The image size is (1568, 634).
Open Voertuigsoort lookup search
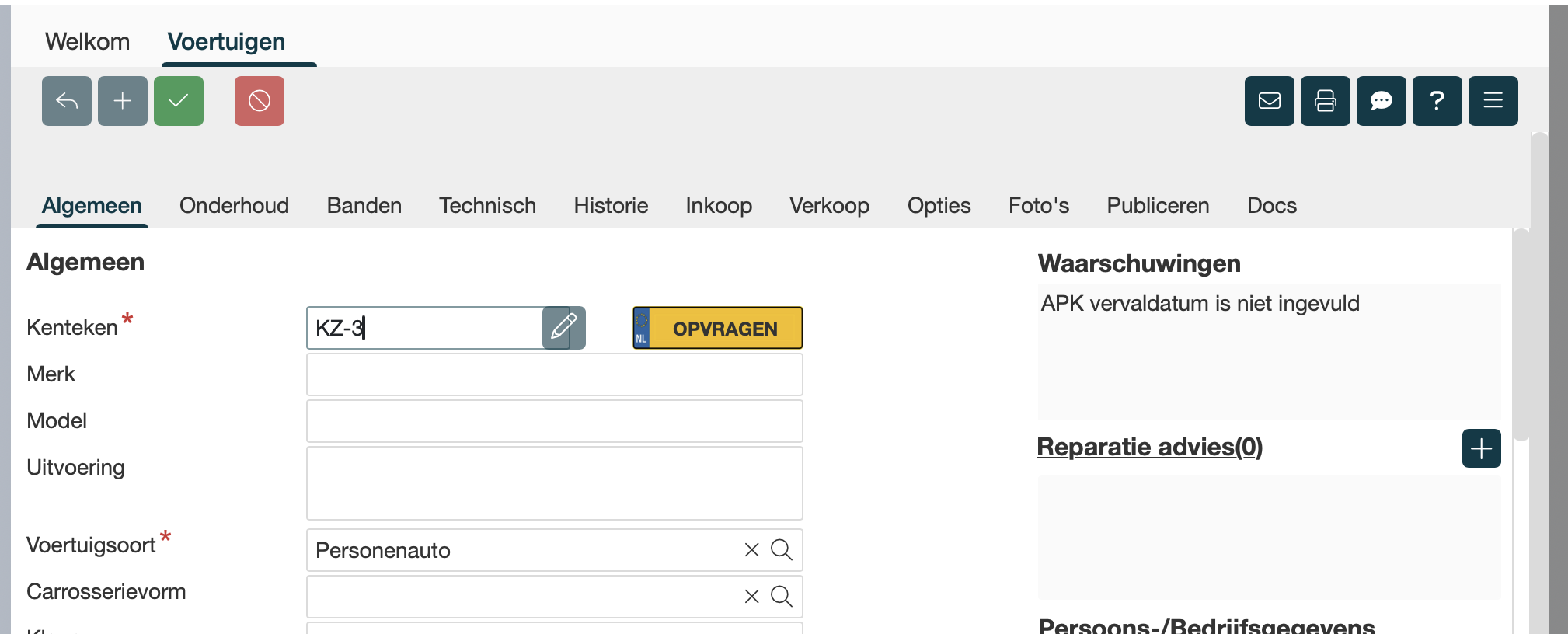click(x=782, y=550)
